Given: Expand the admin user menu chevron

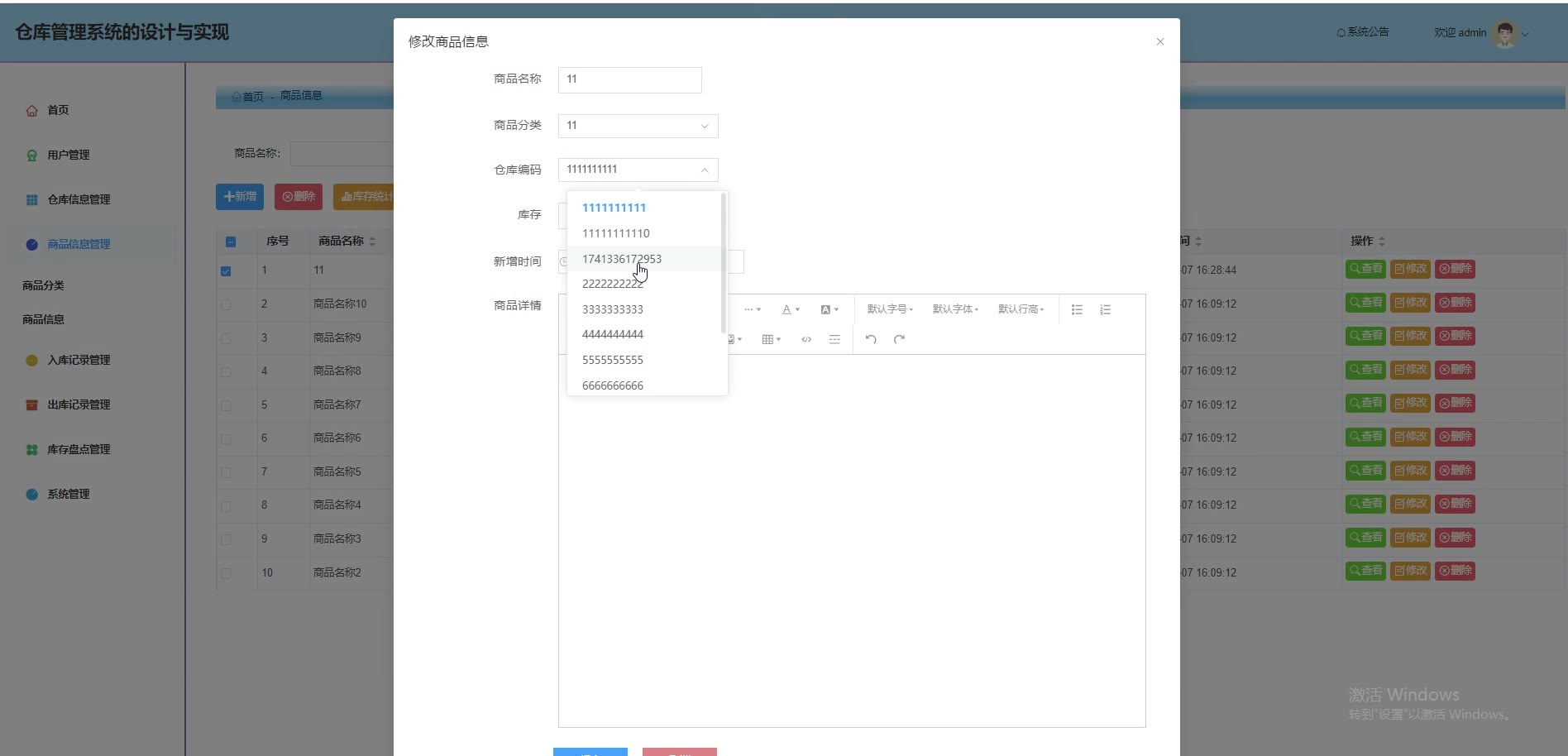Looking at the screenshot, I should (x=1526, y=34).
